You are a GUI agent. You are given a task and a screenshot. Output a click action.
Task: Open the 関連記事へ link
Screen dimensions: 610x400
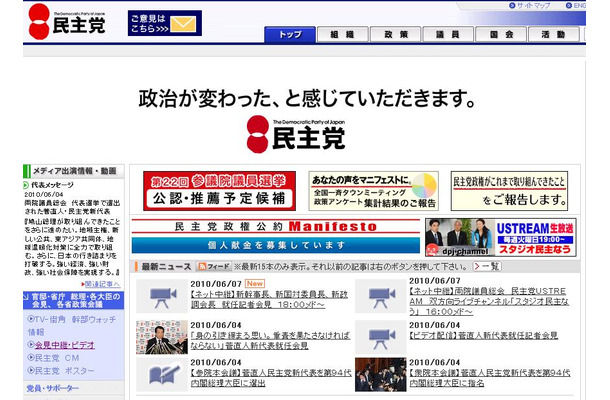[x=101, y=284]
